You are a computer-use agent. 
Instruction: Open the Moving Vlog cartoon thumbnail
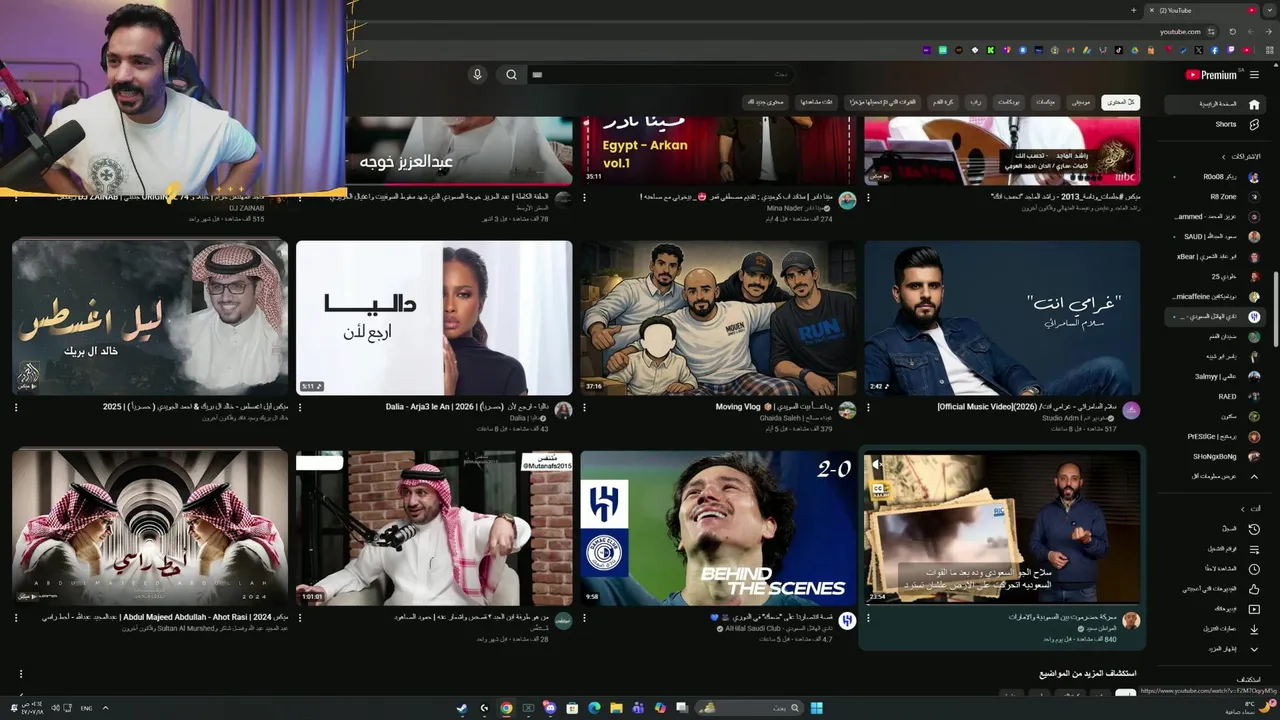[718, 318]
